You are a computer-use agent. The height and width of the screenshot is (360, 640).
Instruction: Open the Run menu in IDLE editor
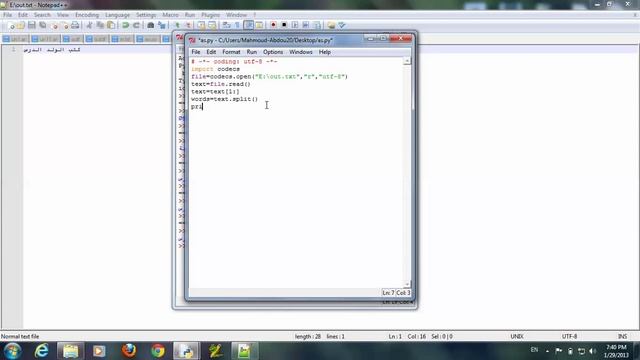[252, 52]
